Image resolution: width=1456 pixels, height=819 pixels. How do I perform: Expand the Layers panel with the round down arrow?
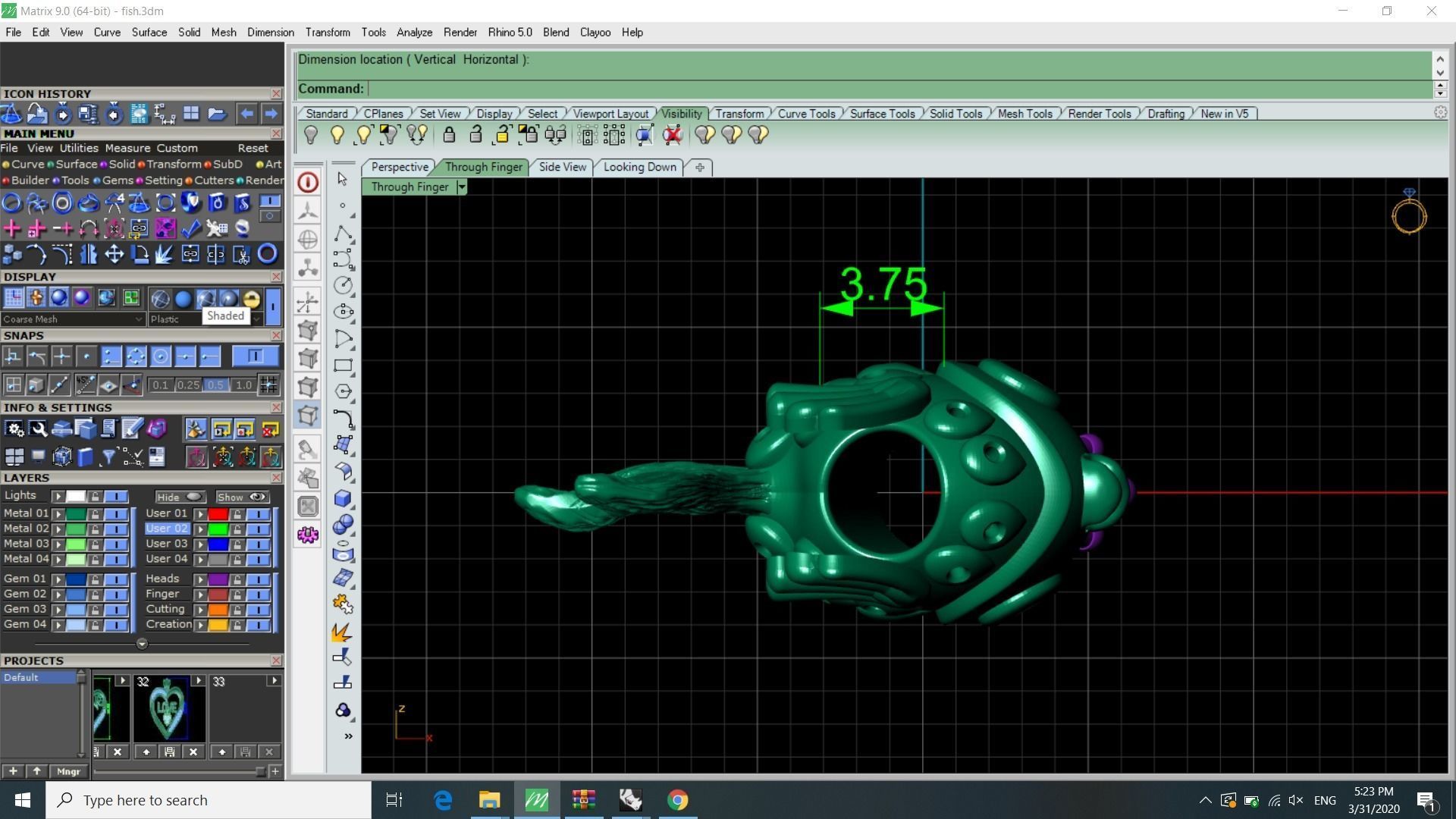click(x=142, y=644)
